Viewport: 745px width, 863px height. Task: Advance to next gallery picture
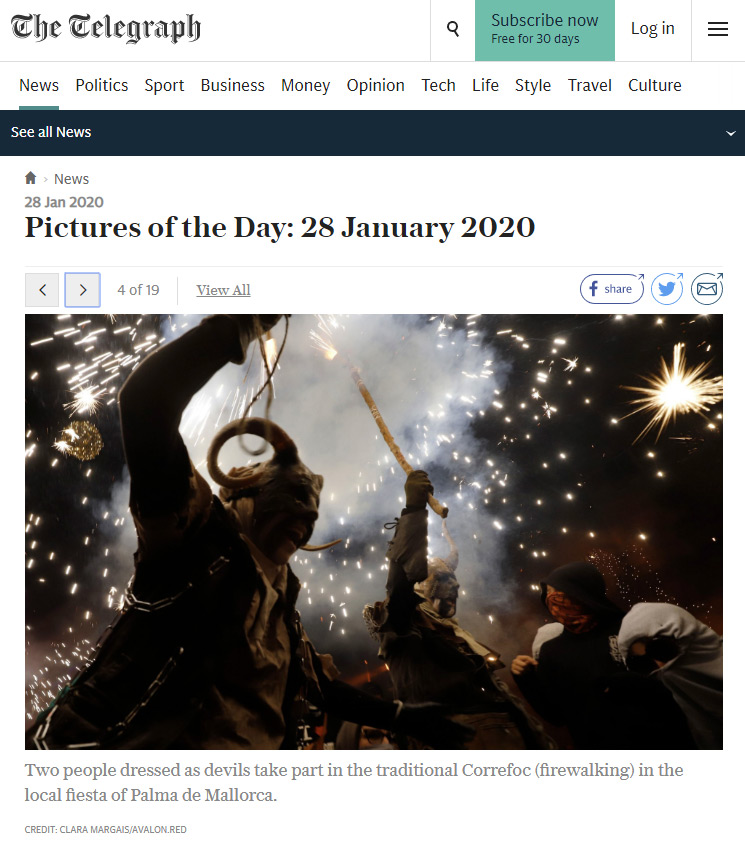coord(83,290)
